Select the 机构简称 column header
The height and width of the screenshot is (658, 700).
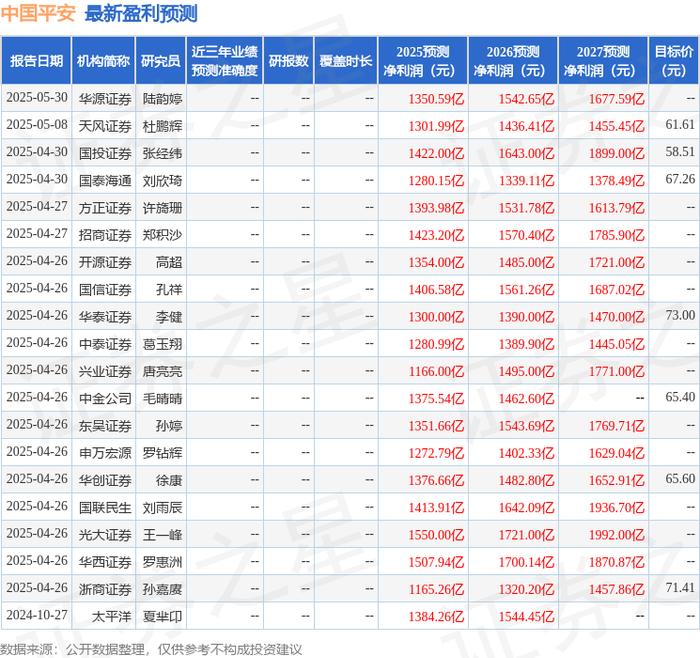coord(103,61)
